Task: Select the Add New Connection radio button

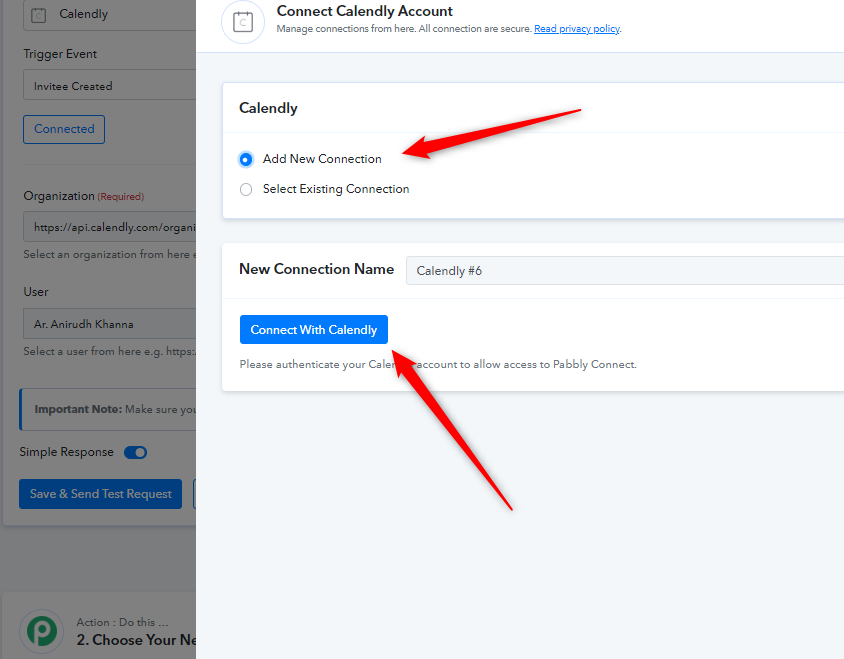Action: [245, 159]
